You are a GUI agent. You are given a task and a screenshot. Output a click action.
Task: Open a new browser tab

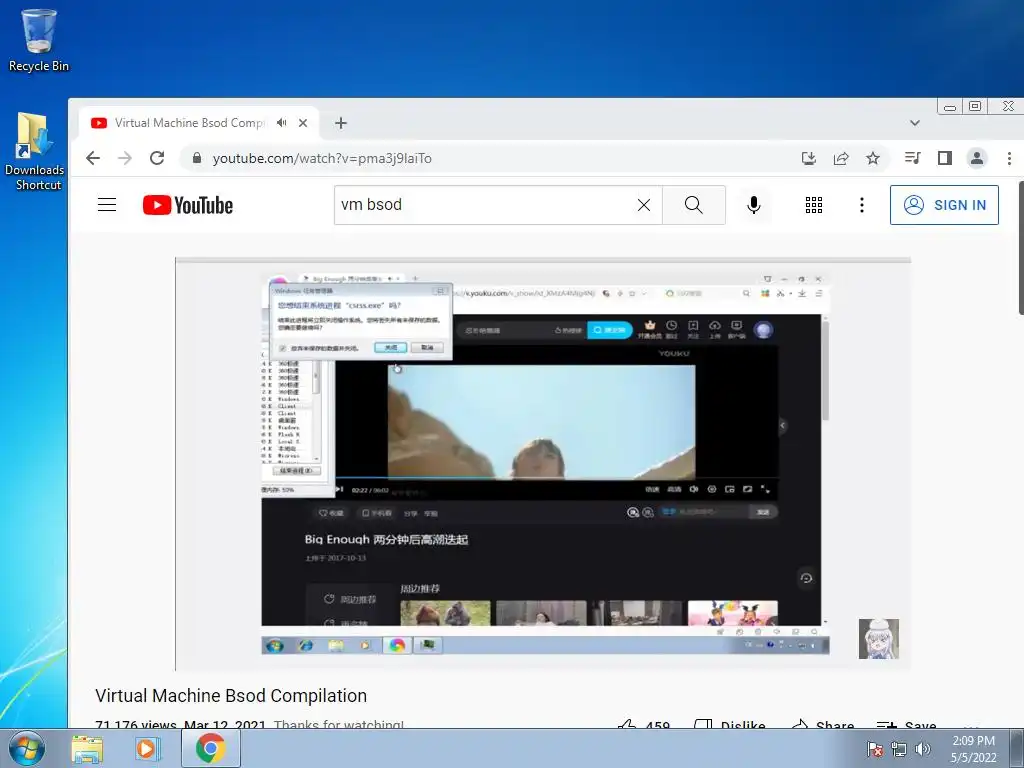[341, 123]
